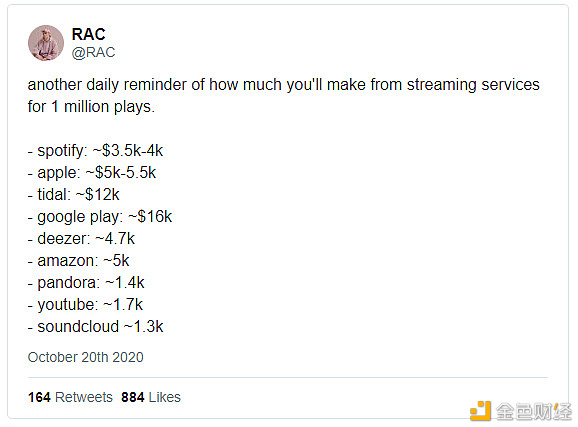View the 164 Retweets list

[x=70, y=397]
